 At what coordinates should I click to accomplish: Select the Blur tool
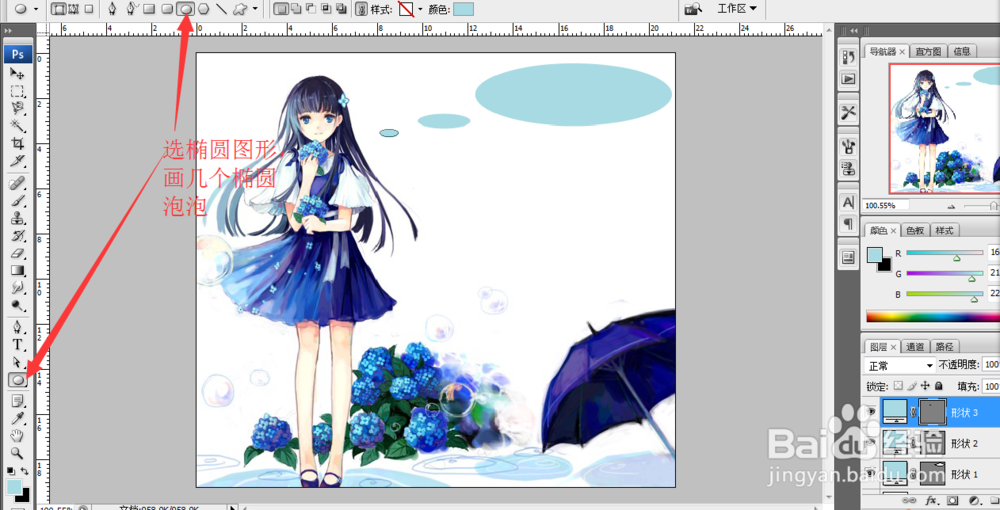[17, 288]
